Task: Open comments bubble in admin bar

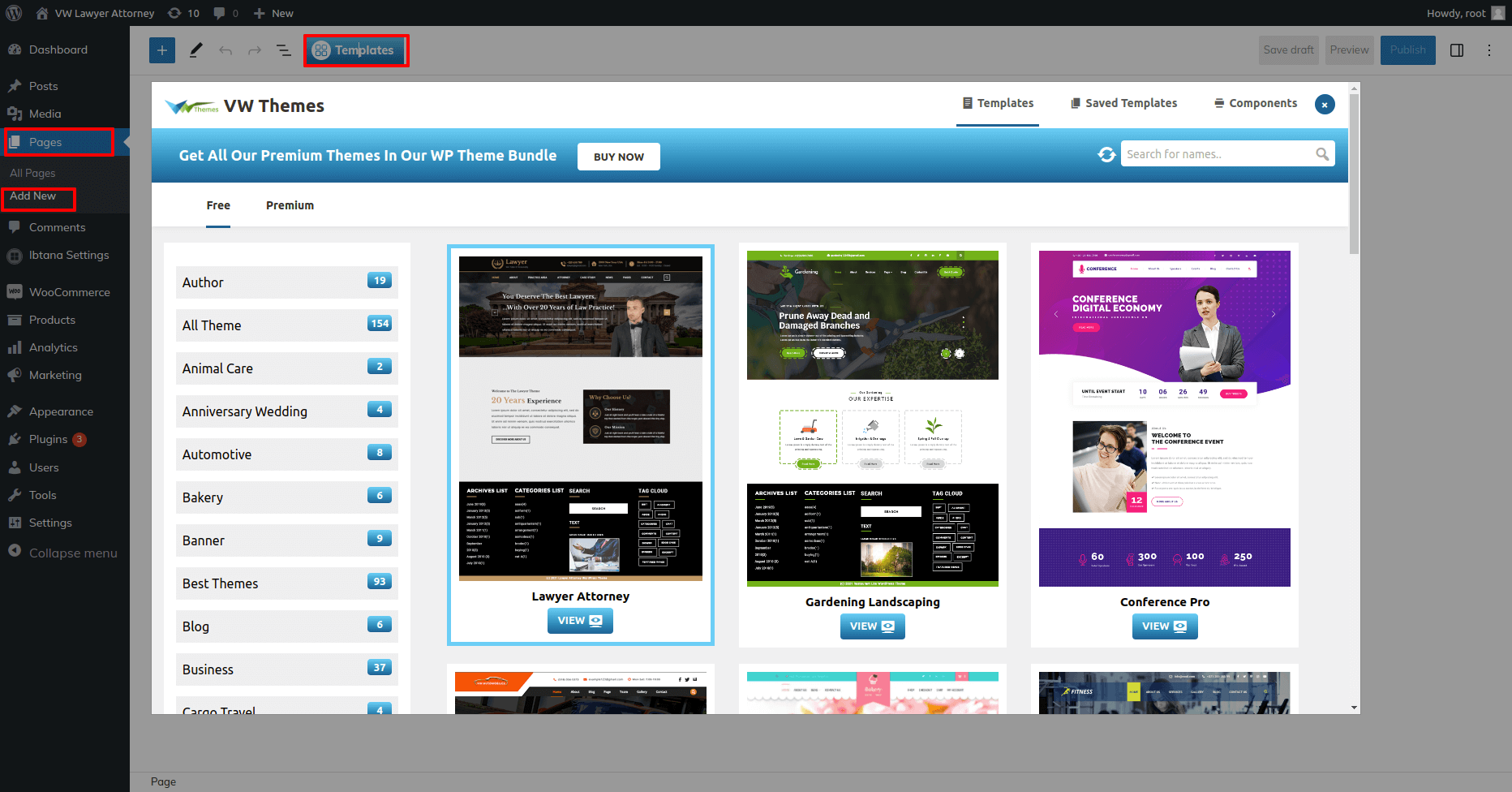Action: point(226,13)
